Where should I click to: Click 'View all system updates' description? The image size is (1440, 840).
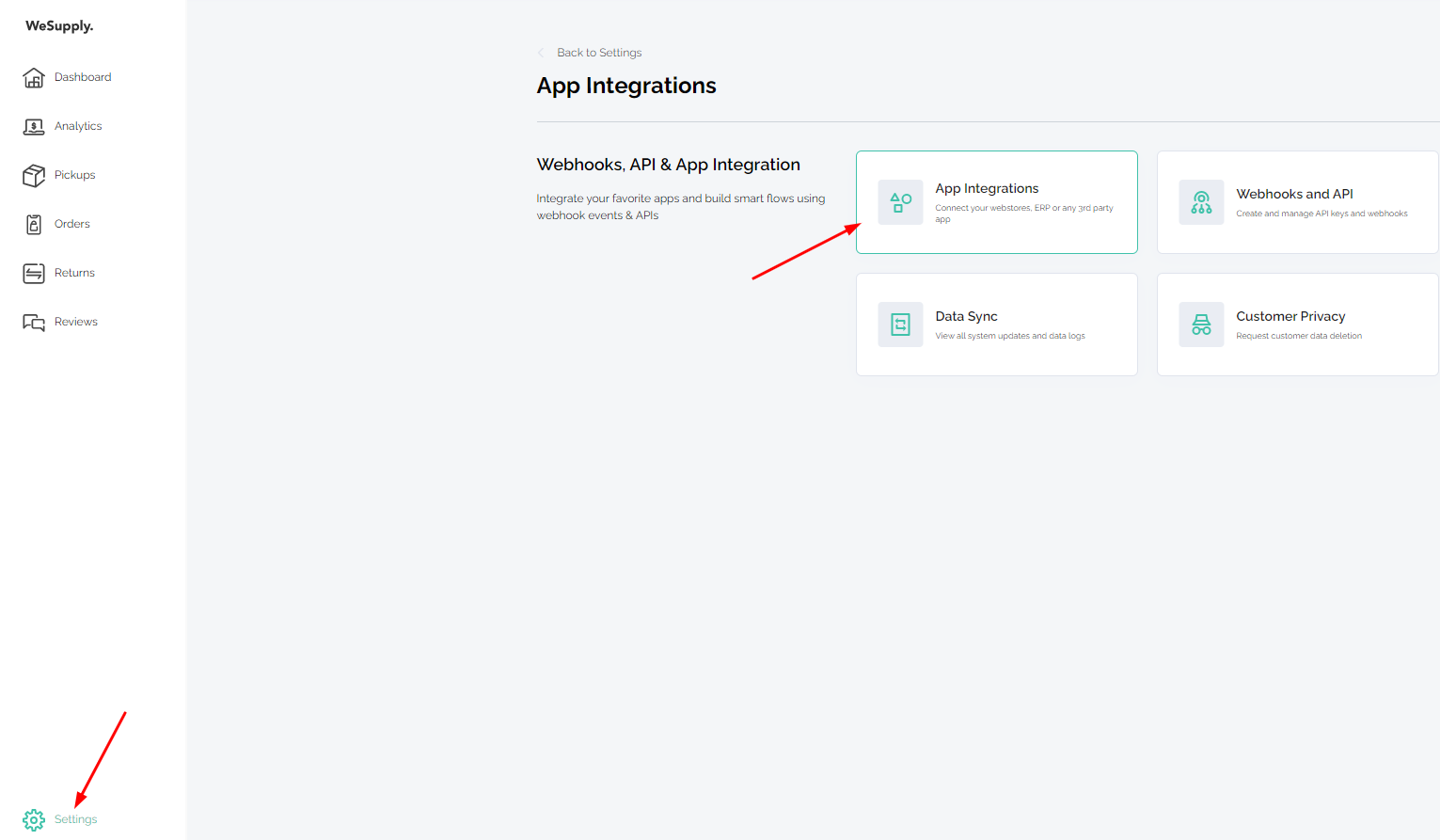[1010, 336]
